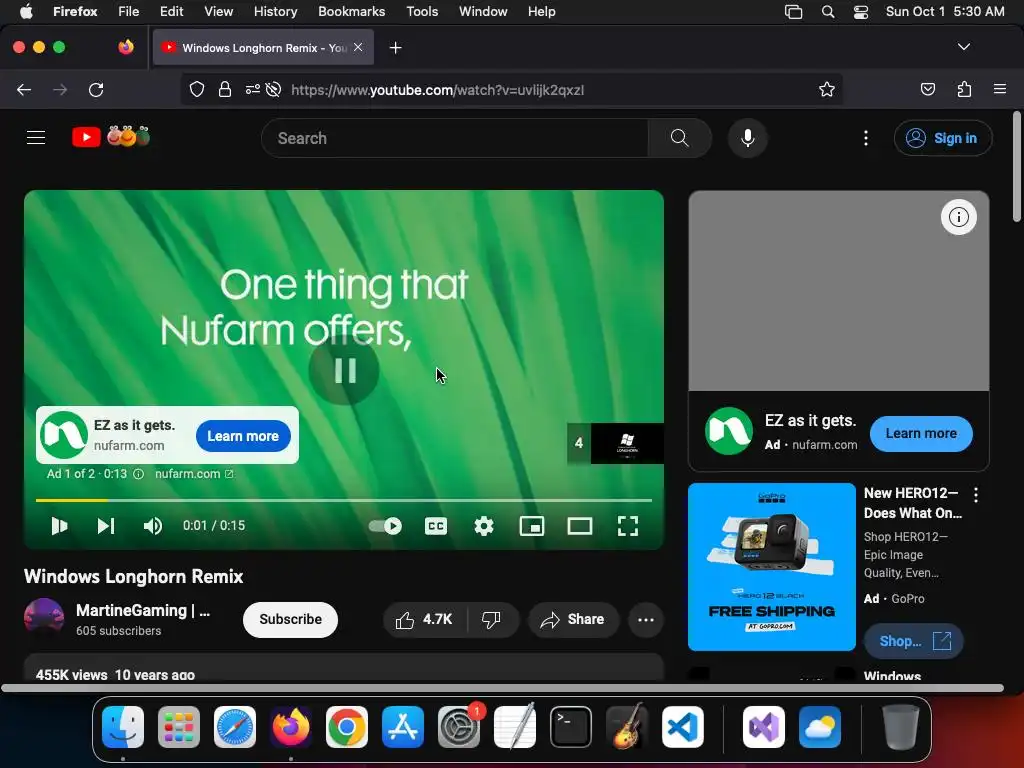The image size is (1024, 768).
Task: Open MartineGaming channel avatar
Action: pos(44,618)
